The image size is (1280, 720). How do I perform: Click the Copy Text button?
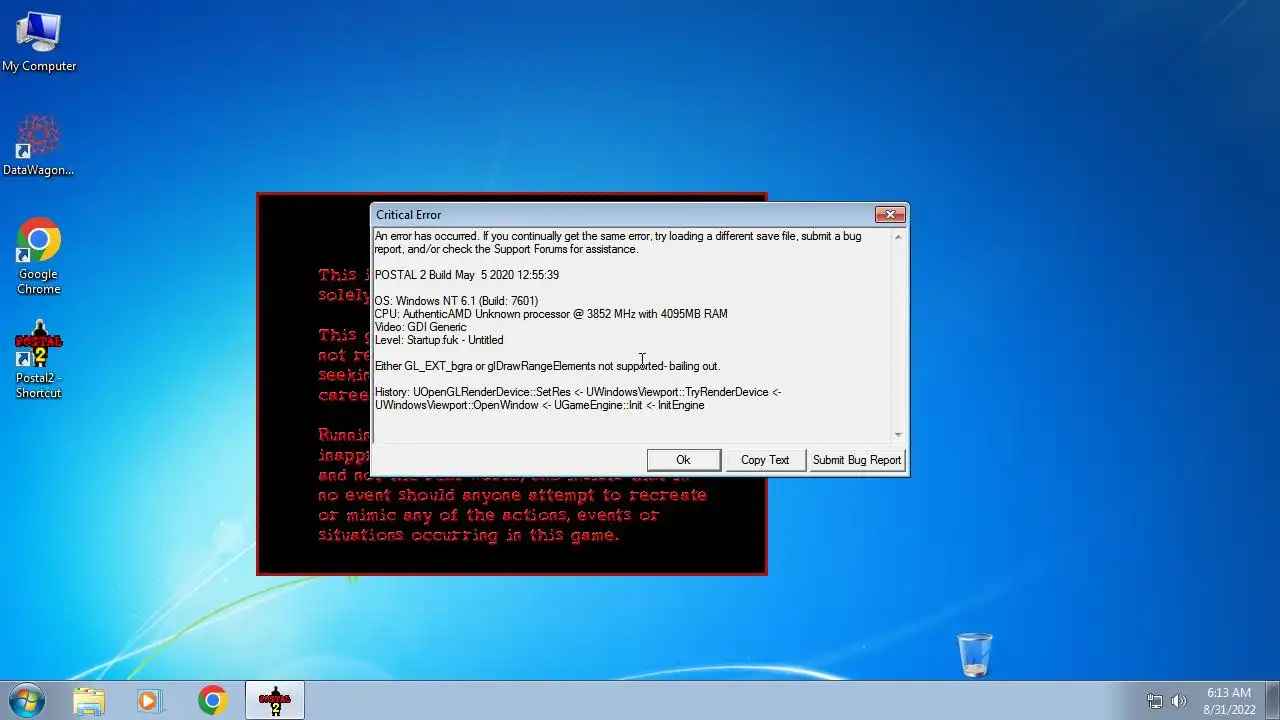[x=765, y=460]
